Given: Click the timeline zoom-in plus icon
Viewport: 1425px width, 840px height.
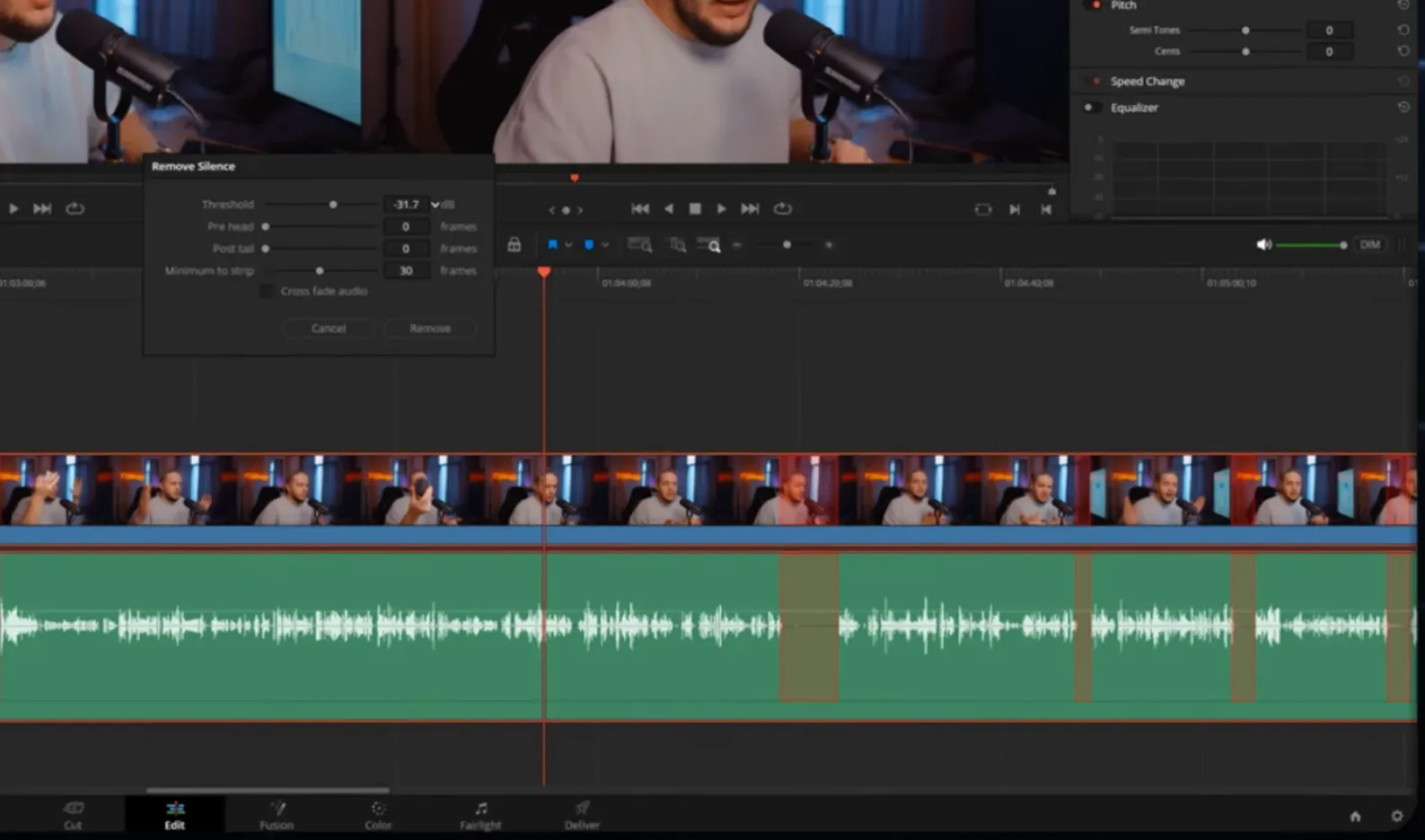Looking at the screenshot, I should click(829, 245).
